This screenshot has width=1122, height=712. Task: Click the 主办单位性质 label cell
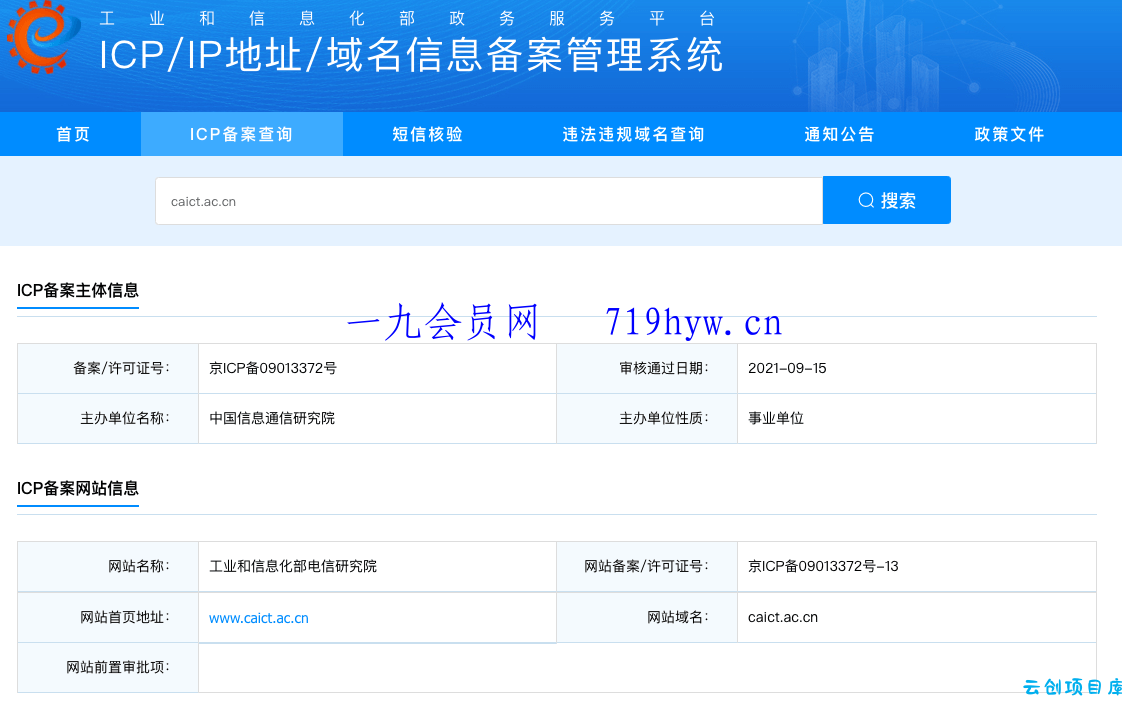(647, 419)
